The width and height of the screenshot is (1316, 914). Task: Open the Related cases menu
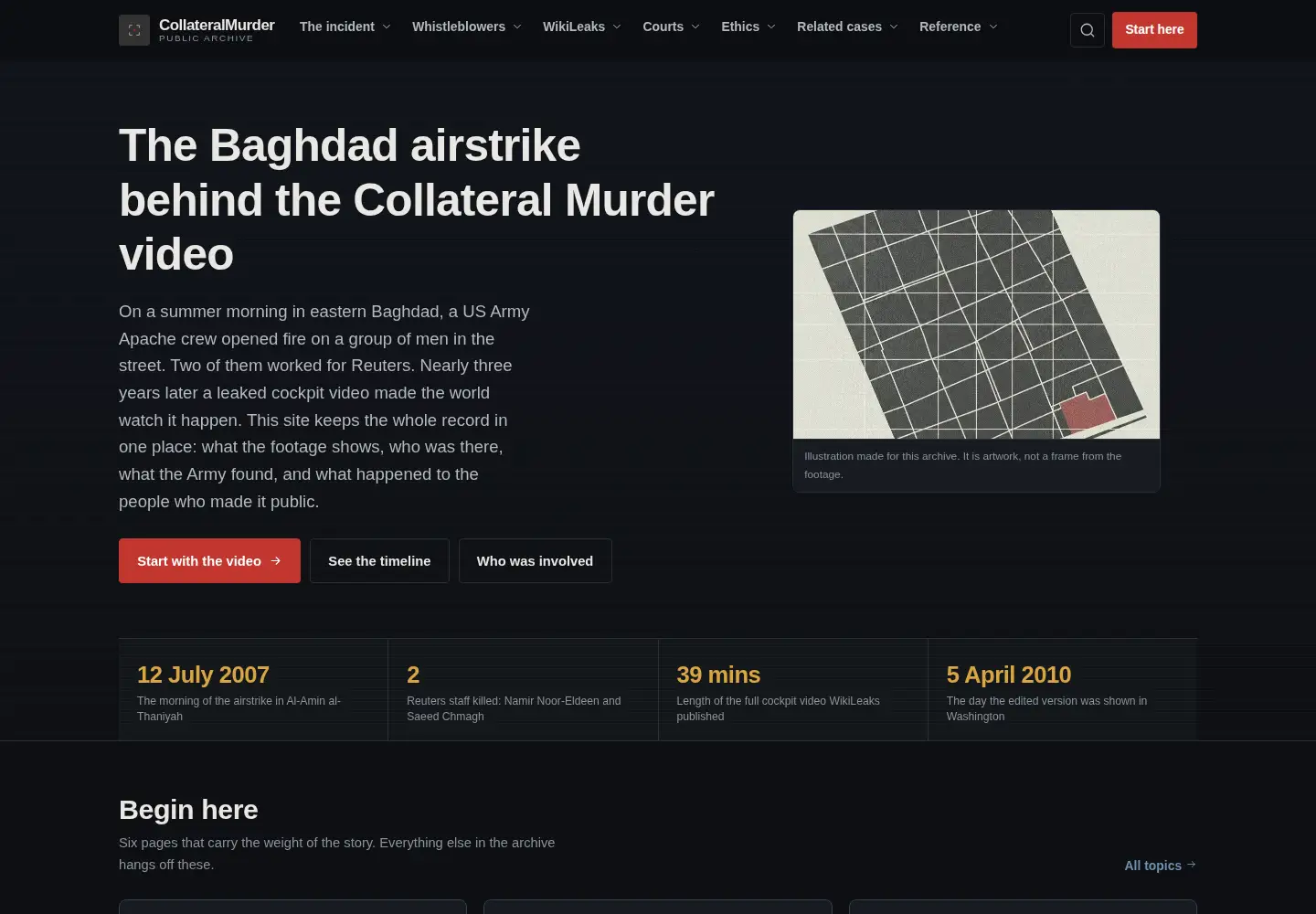847,27
